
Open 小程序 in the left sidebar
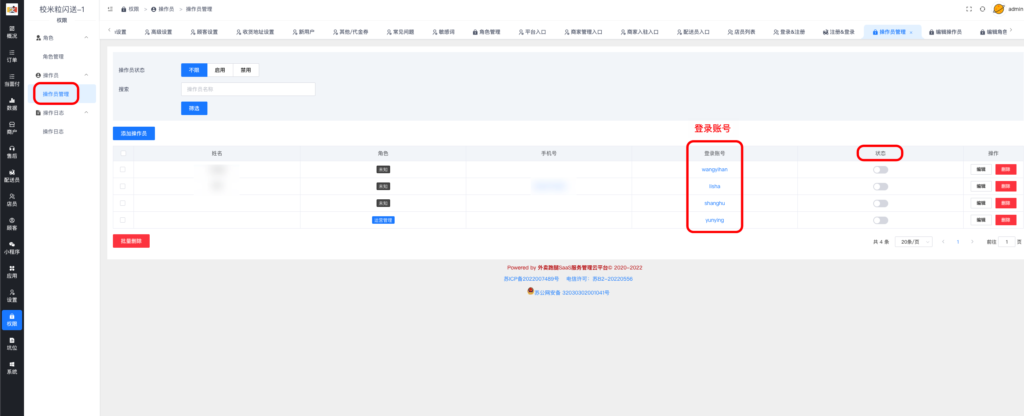(x=11, y=247)
